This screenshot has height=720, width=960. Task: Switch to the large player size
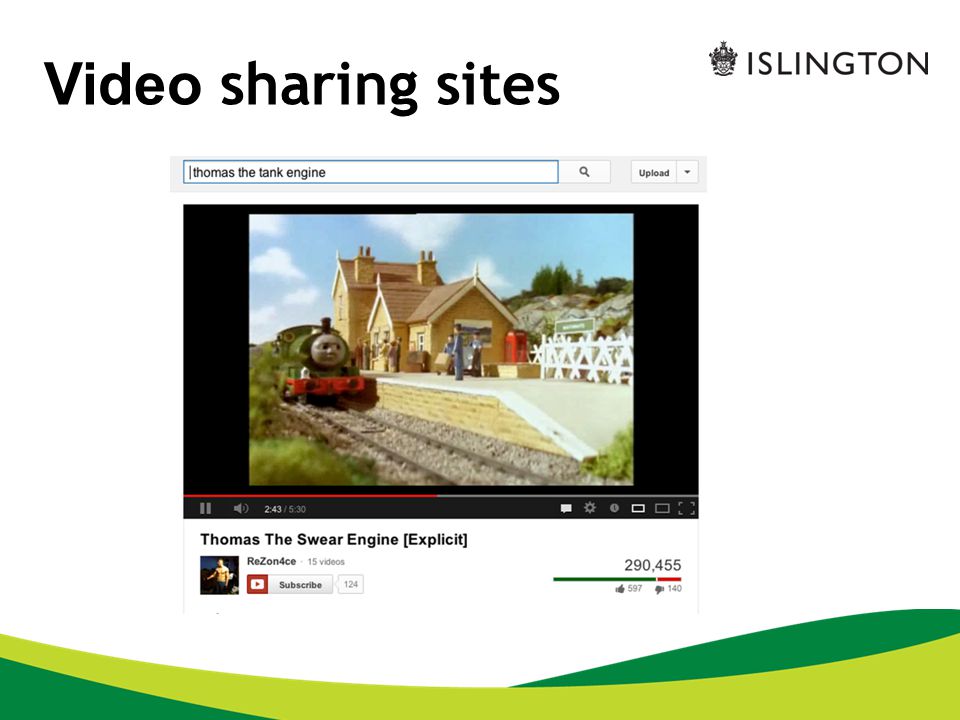click(662, 508)
